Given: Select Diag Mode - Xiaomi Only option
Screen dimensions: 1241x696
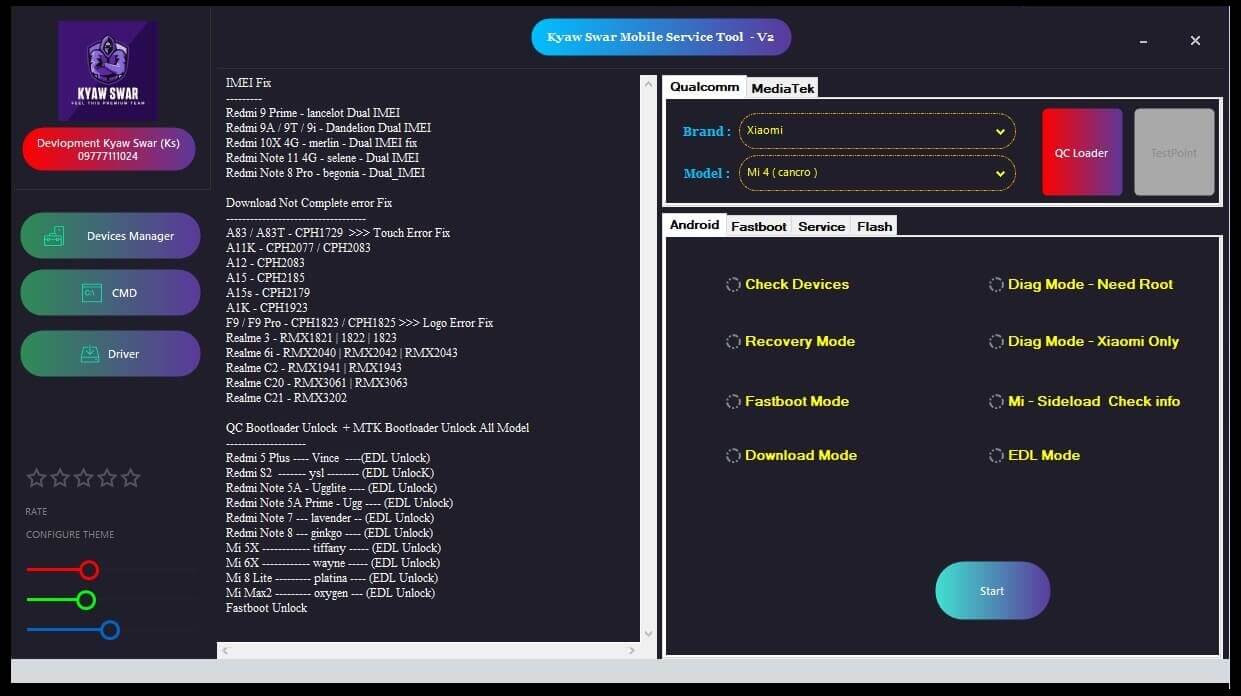Looking at the screenshot, I should pyautogui.click(x=1084, y=341).
